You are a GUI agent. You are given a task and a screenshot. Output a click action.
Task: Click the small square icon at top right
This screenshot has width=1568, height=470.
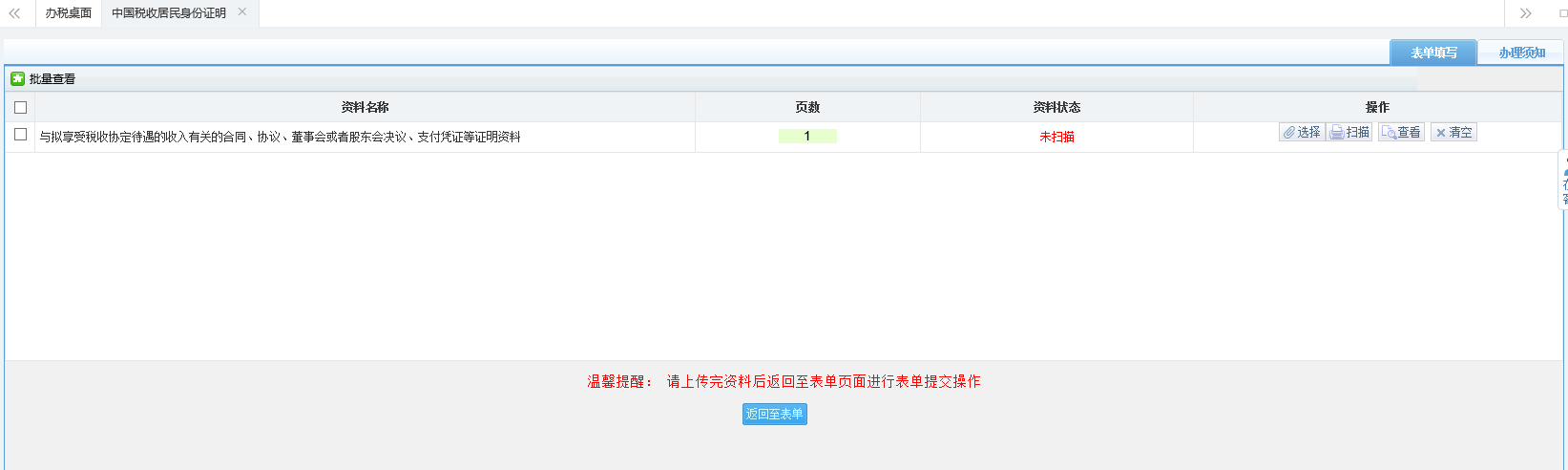click(x=1562, y=13)
